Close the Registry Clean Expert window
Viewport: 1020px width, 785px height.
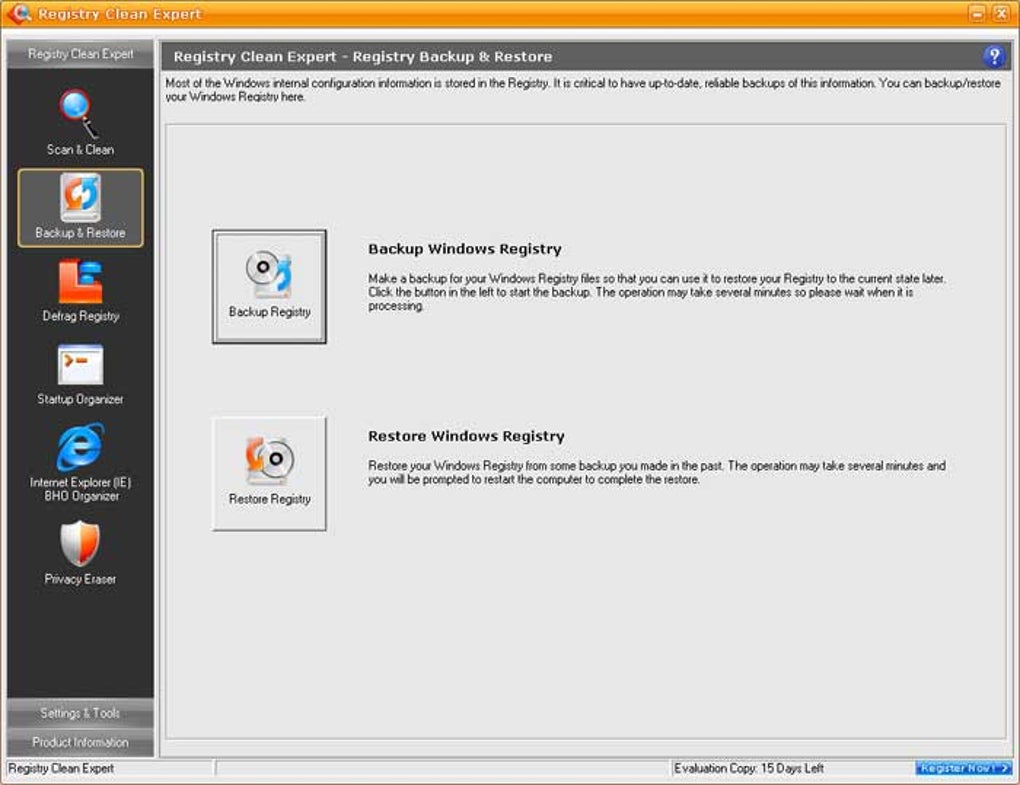pos(1000,13)
